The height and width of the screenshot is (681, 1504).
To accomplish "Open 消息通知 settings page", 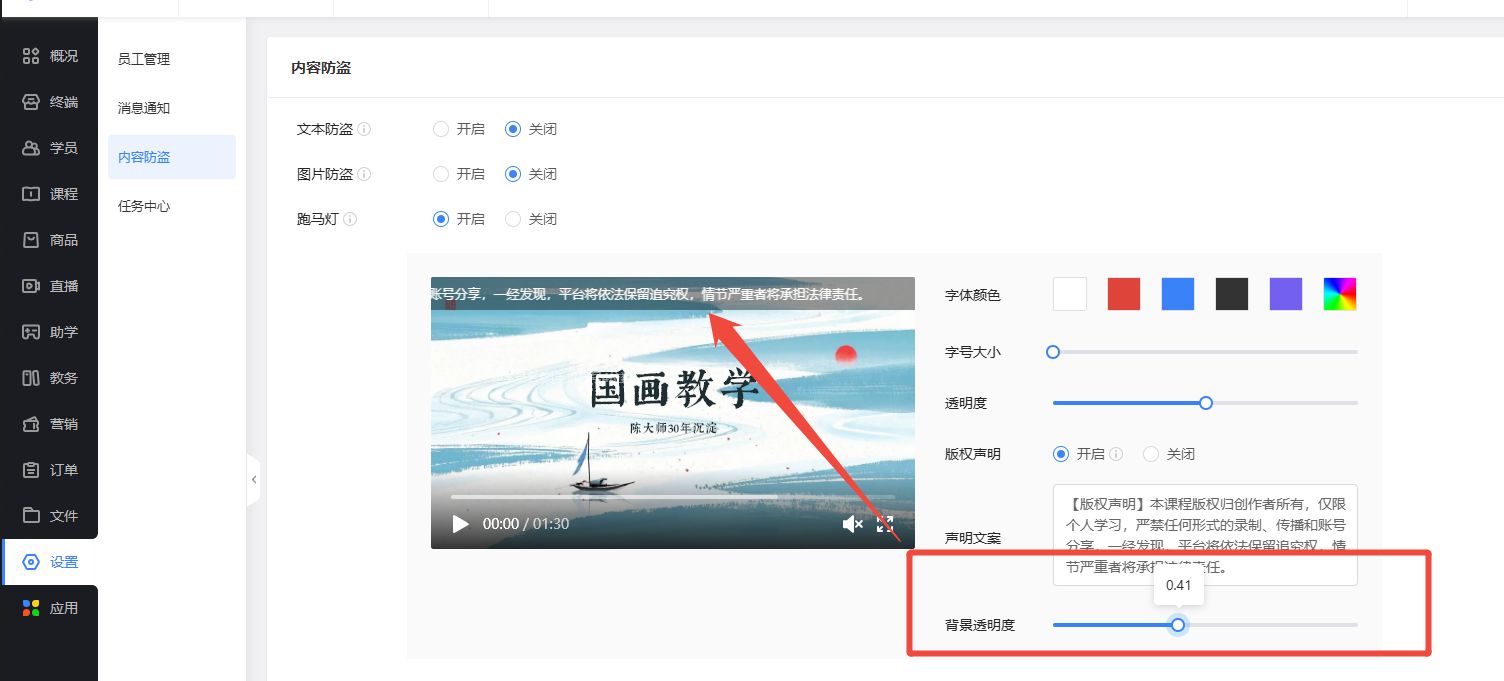I will coord(144,108).
